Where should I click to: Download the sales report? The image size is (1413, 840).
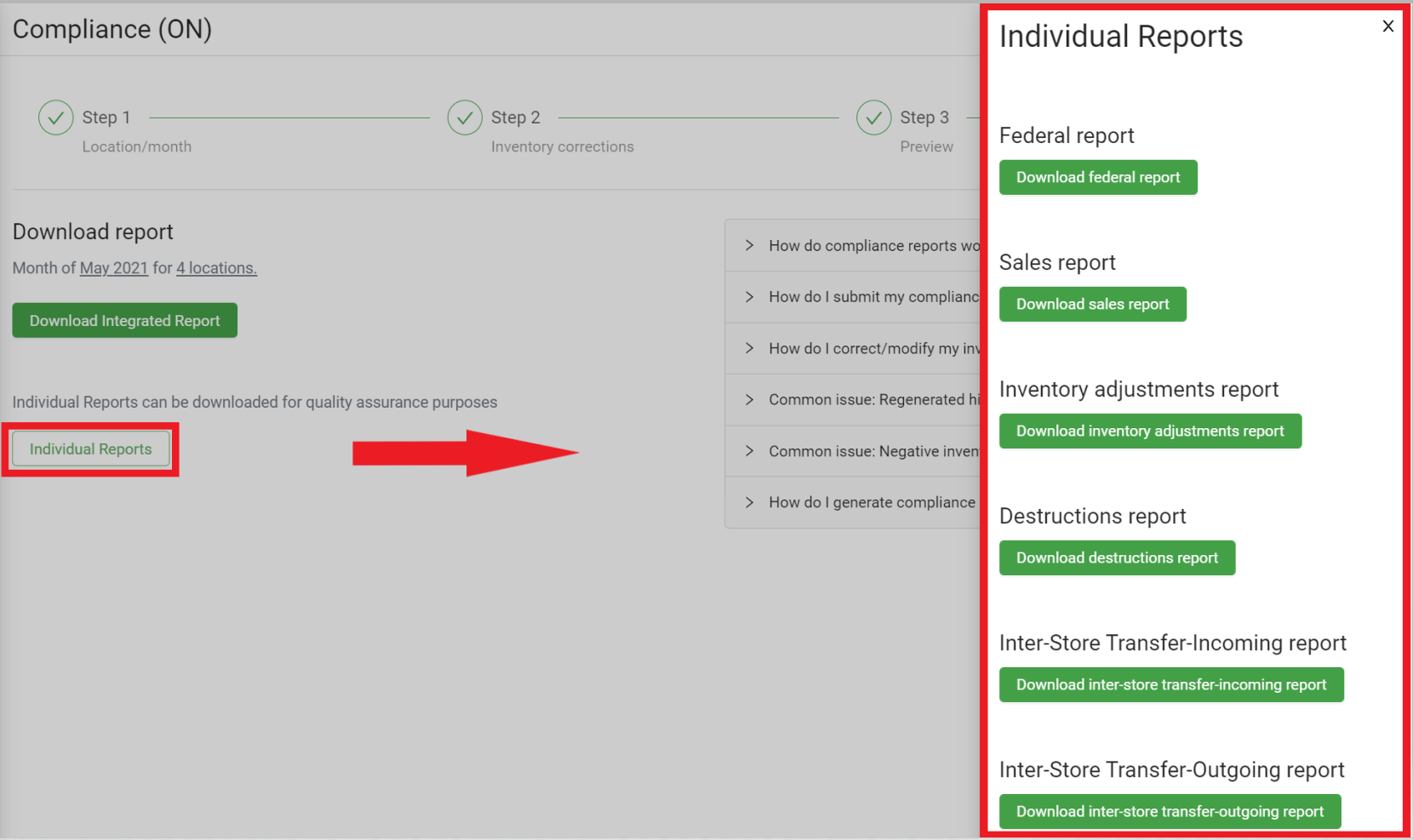(1092, 305)
